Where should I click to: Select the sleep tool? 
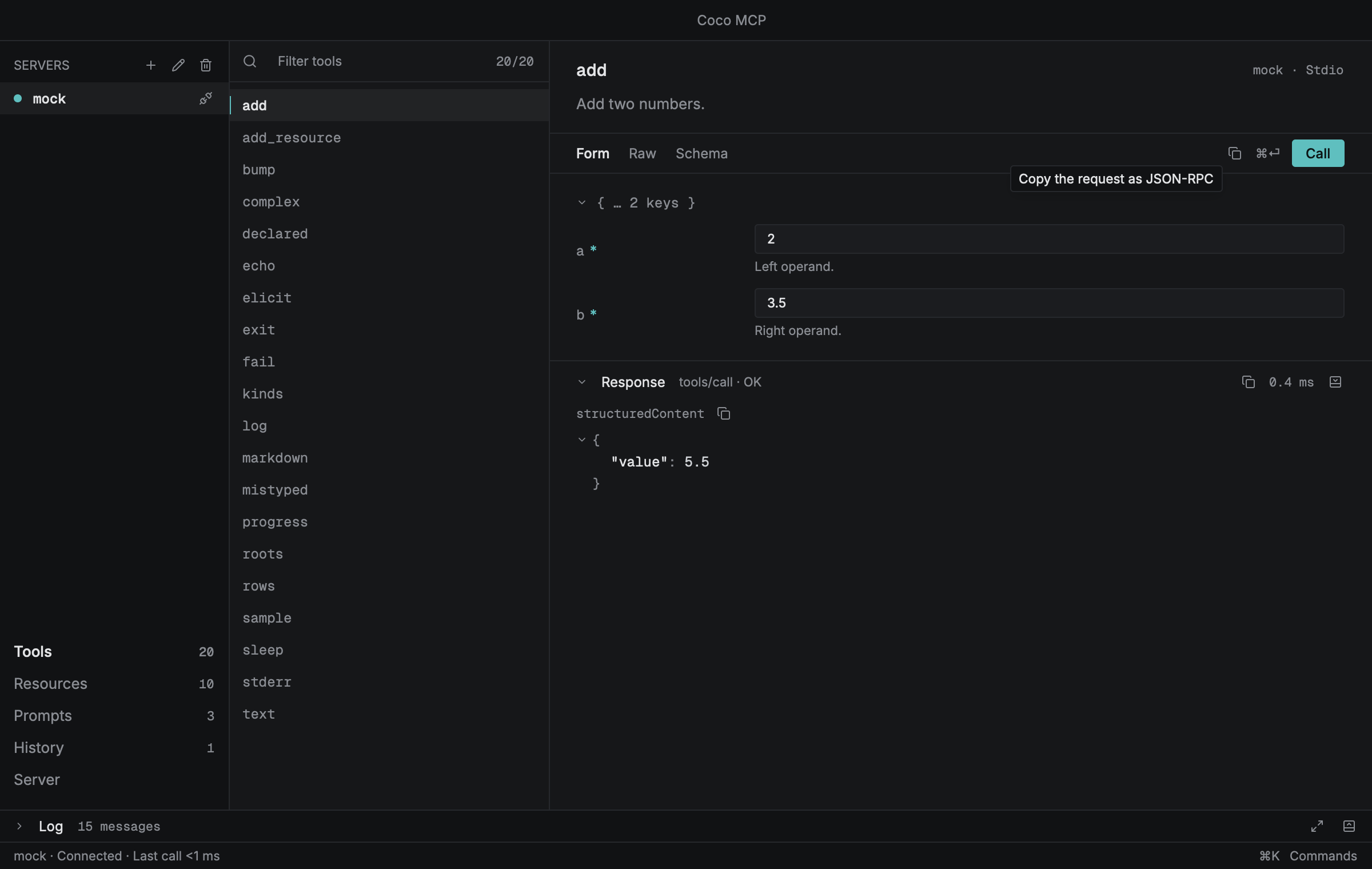389,649
